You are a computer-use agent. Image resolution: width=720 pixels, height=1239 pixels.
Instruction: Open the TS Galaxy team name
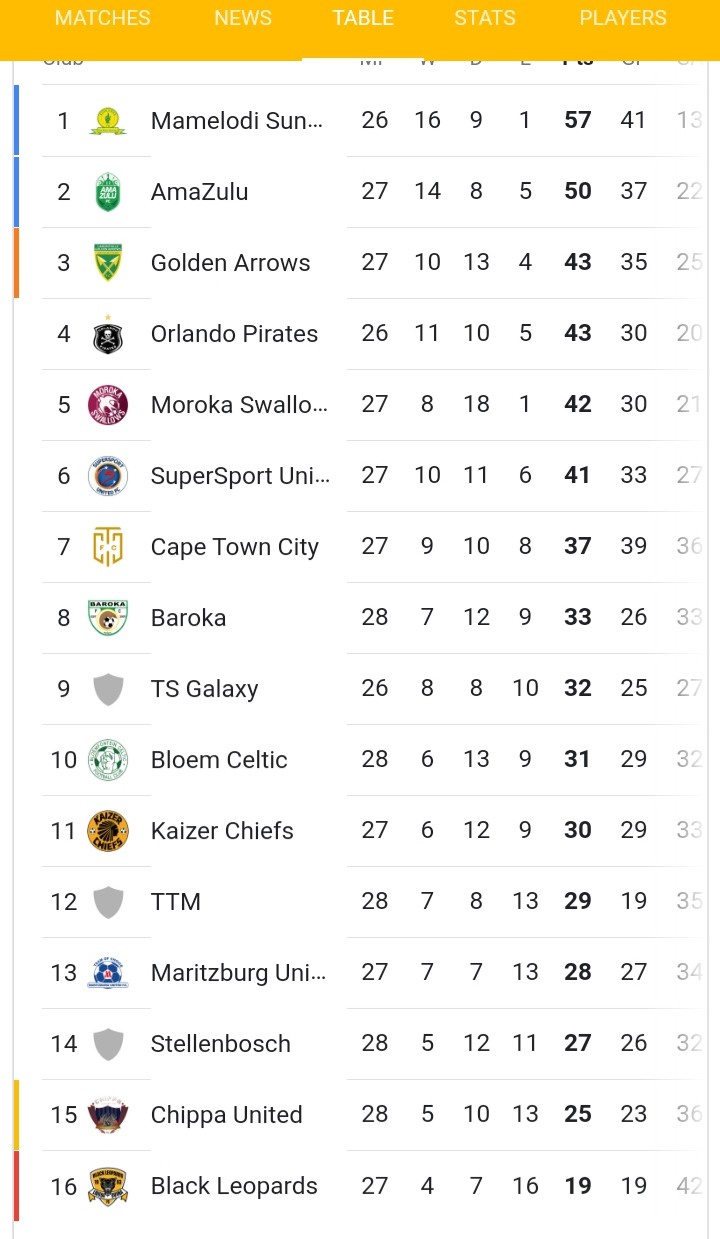[x=204, y=689]
